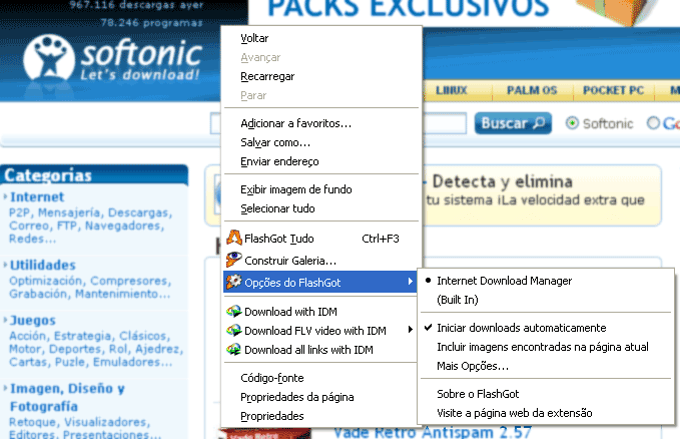Switch to the POCKET PC tab
The width and height of the screenshot is (680, 439).
[x=613, y=90]
